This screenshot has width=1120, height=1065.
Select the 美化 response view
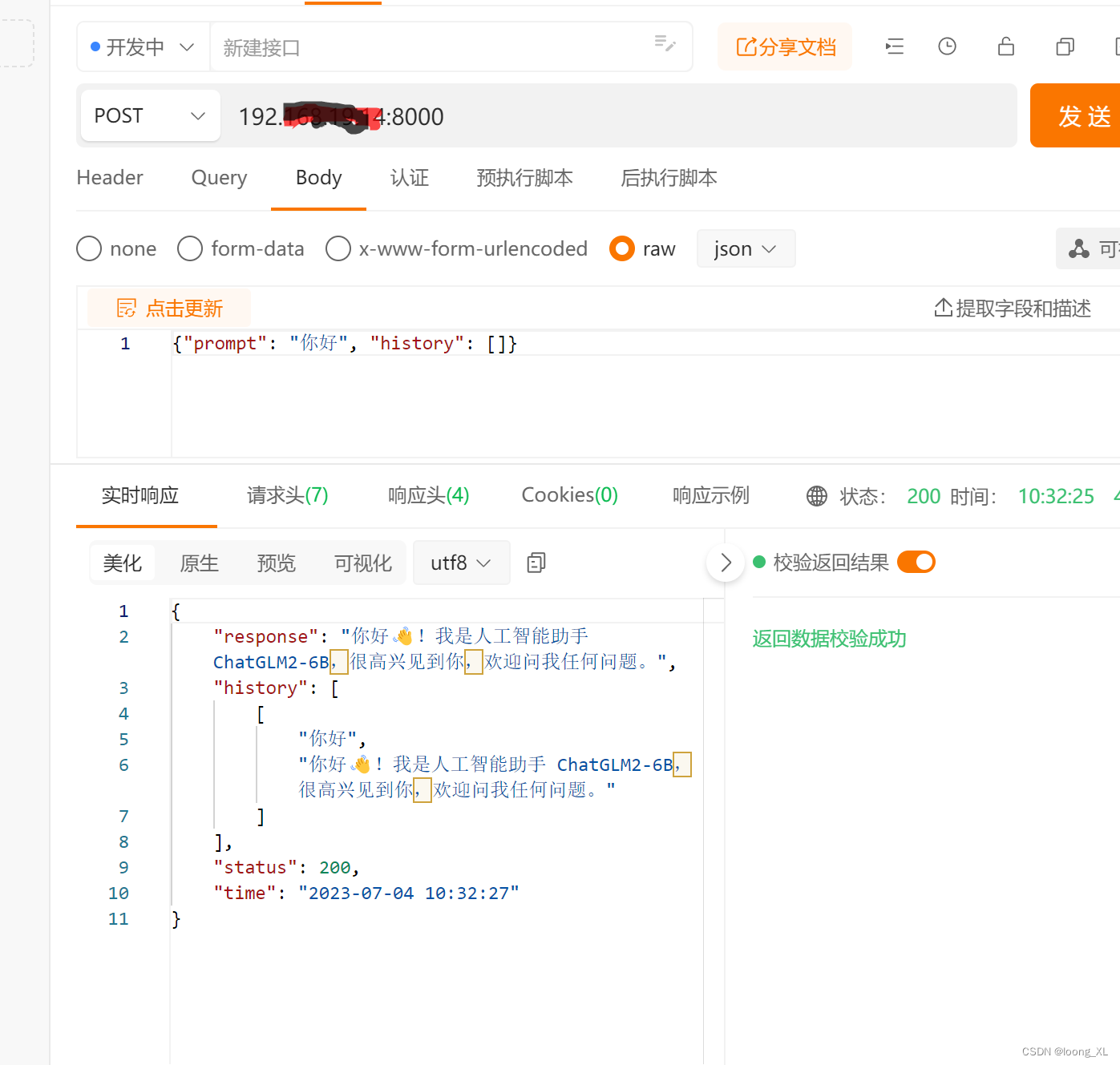pos(123,563)
